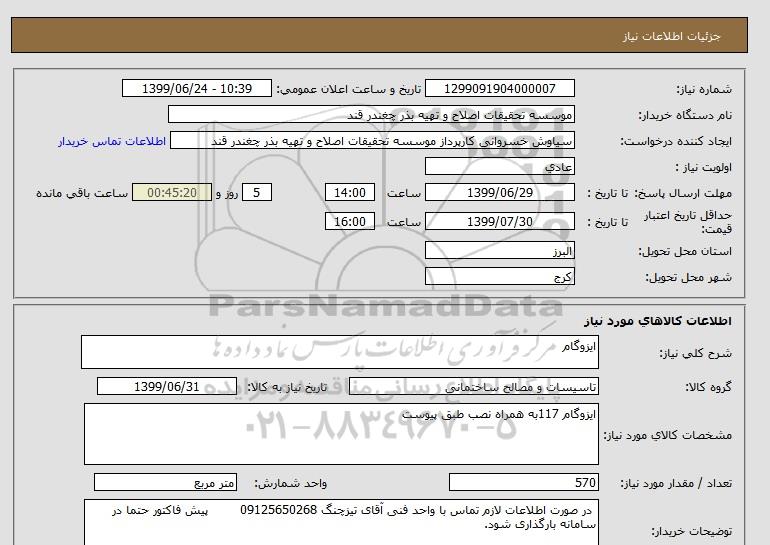
Task: Click the label اولویت نیاز
Action: pyautogui.click(x=704, y=167)
